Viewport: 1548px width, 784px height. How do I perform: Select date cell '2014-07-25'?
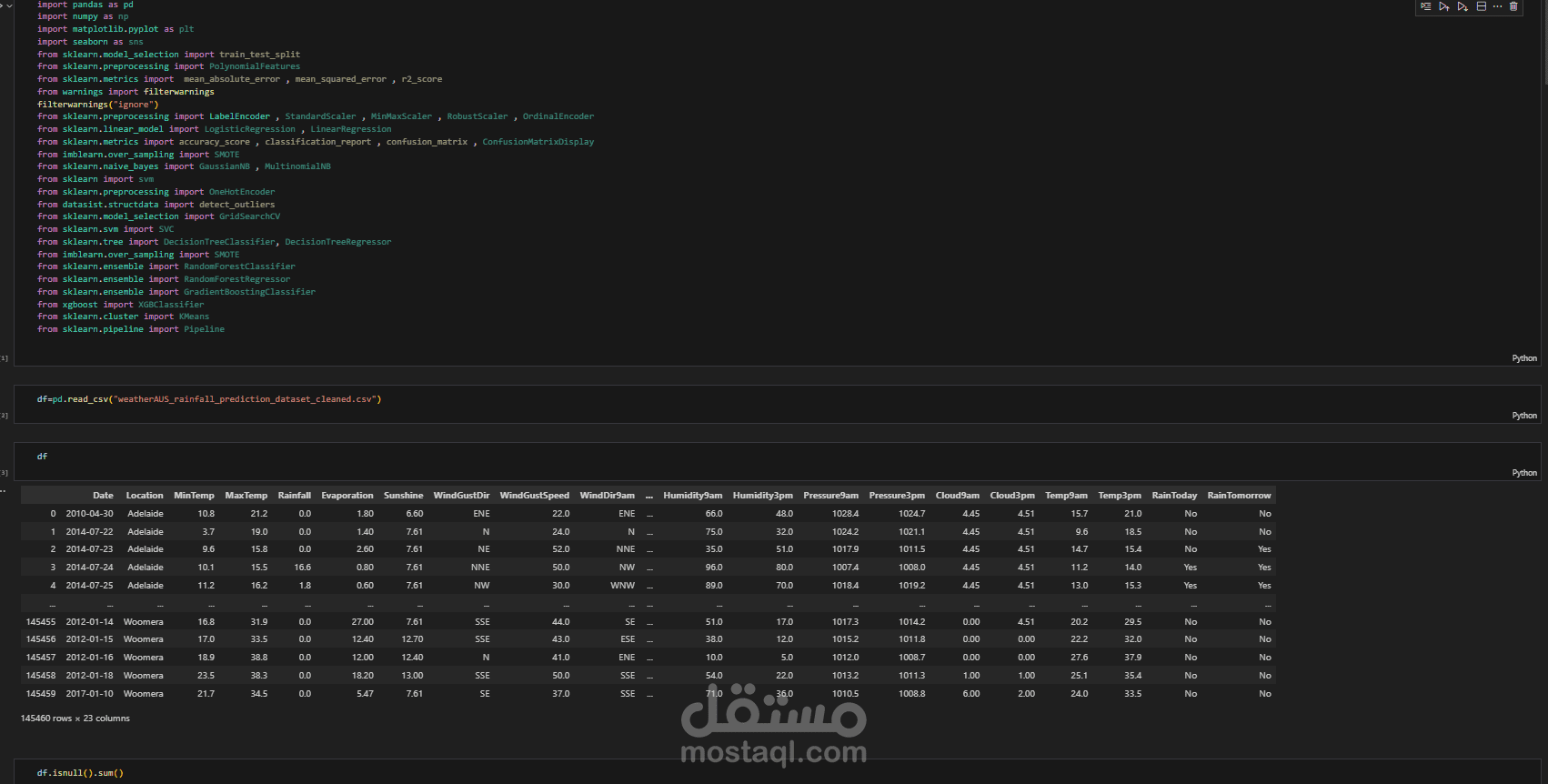pos(89,586)
